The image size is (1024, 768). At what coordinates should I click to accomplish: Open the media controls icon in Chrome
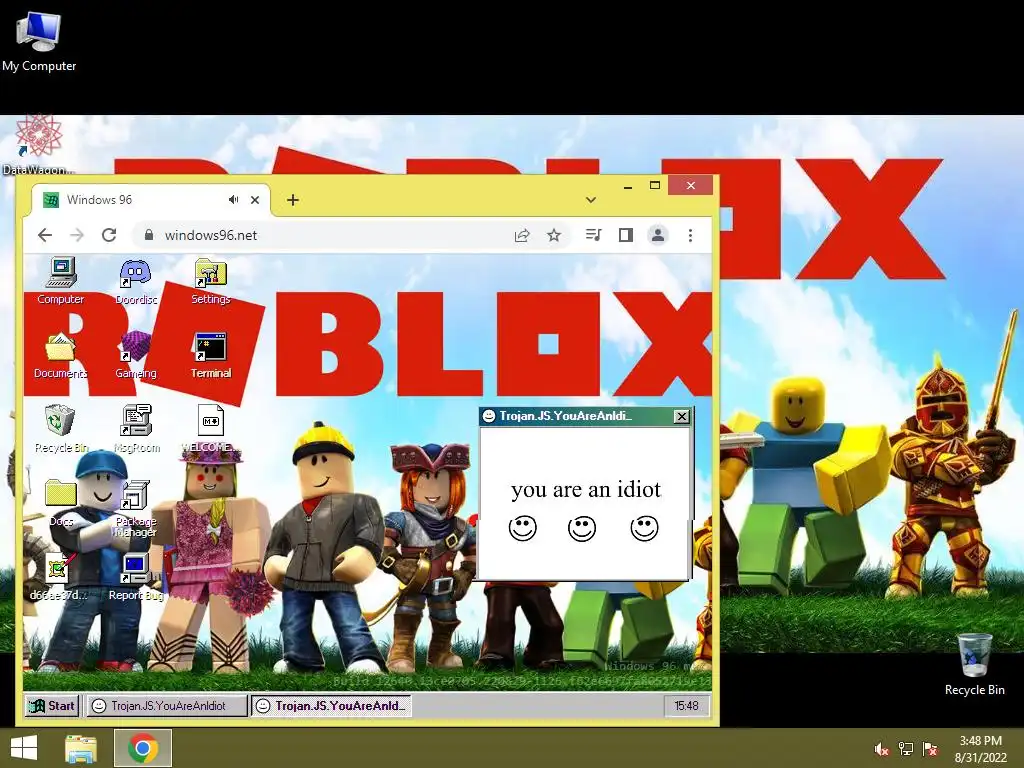(x=594, y=234)
